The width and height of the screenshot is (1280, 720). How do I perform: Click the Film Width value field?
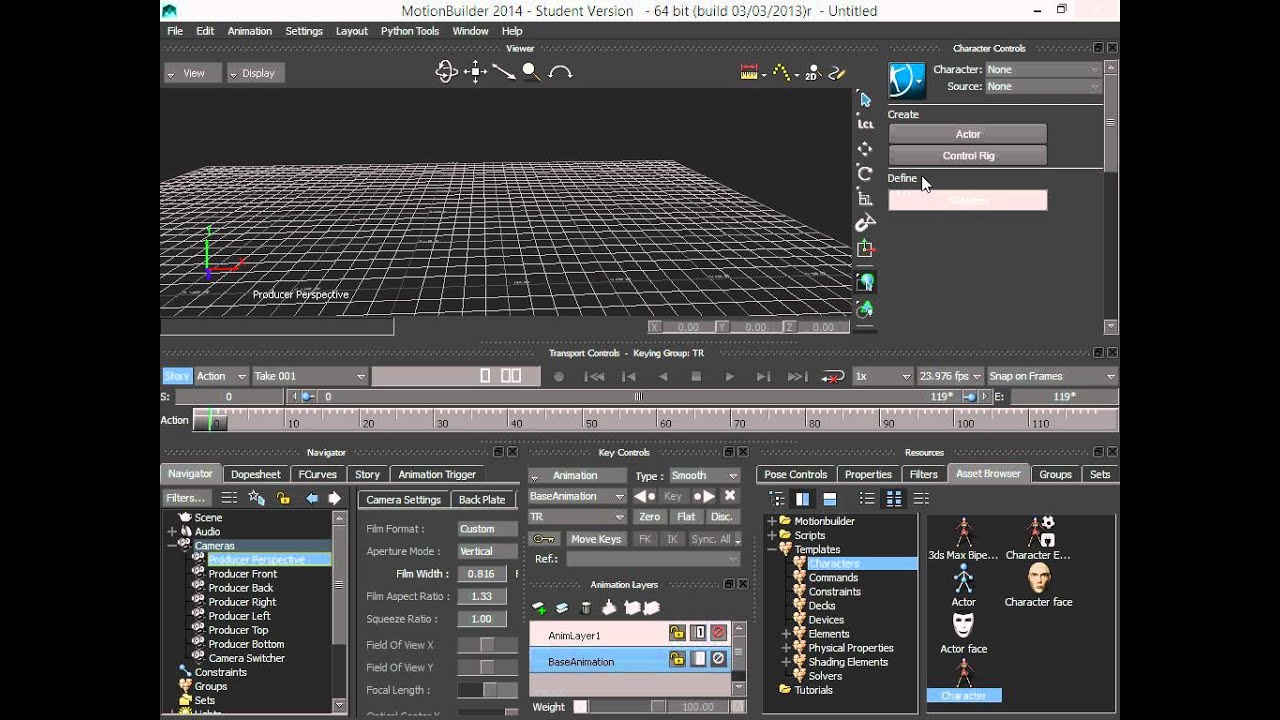click(481, 574)
